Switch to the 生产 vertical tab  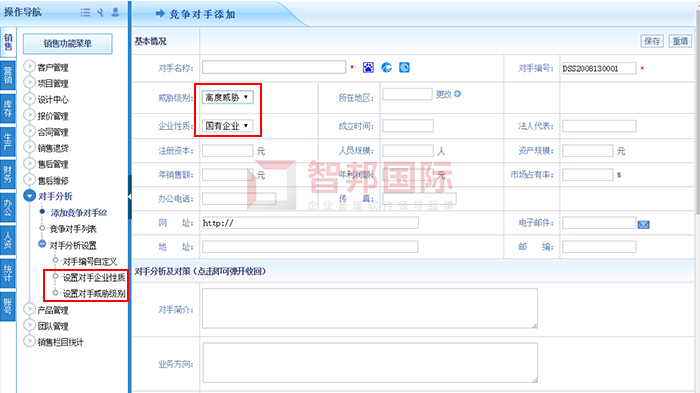[x=8, y=141]
